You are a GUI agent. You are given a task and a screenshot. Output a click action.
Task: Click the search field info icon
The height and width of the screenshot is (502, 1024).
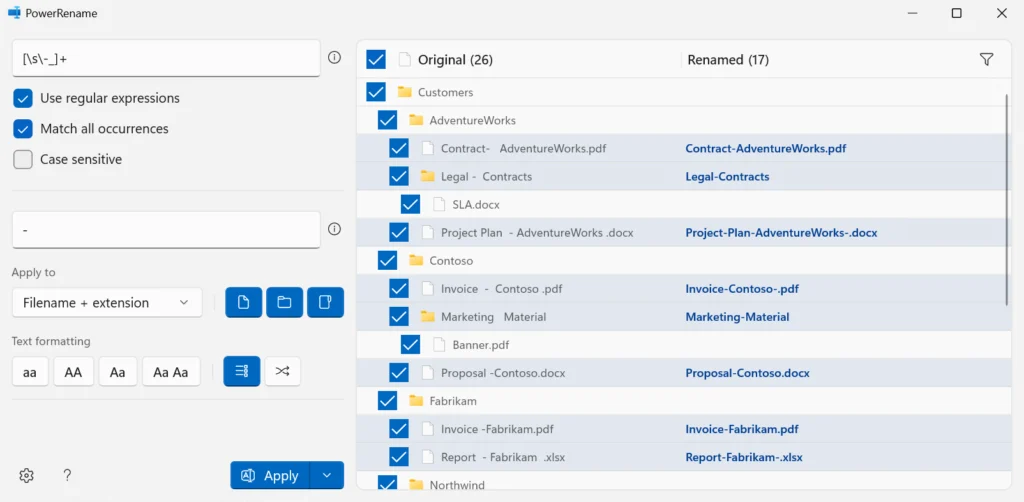(x=334, y=57)
